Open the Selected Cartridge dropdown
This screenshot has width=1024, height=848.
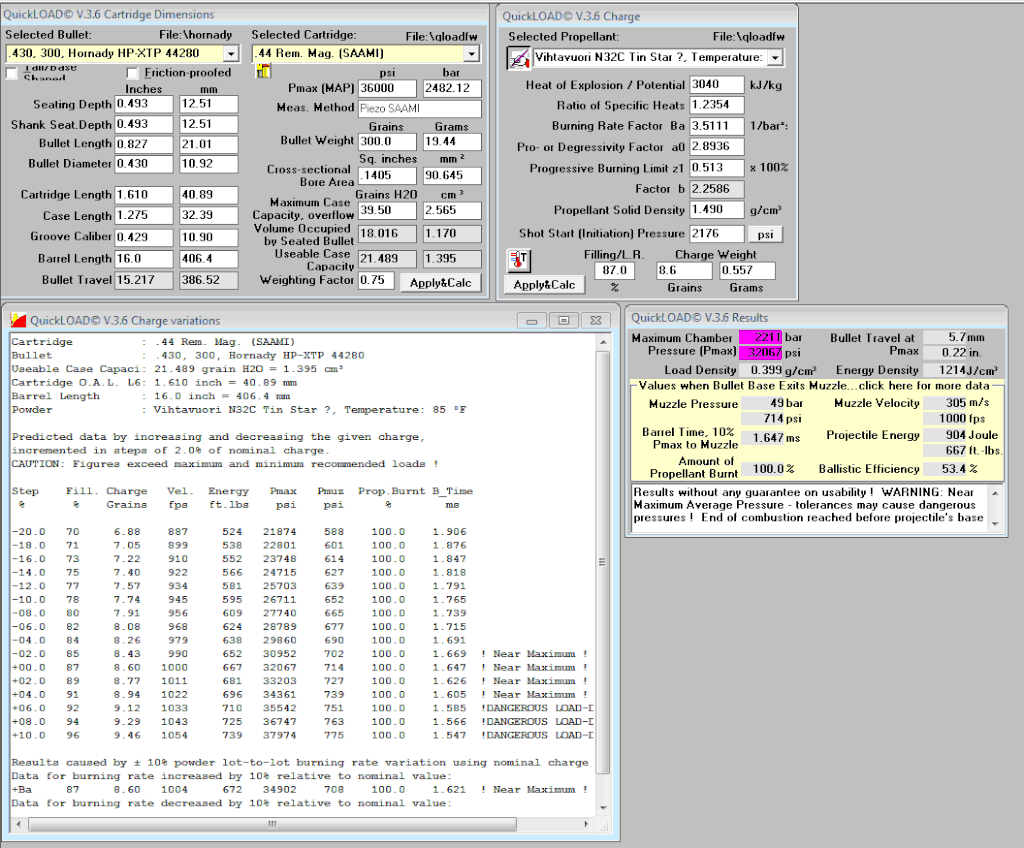tap(472, 54)
